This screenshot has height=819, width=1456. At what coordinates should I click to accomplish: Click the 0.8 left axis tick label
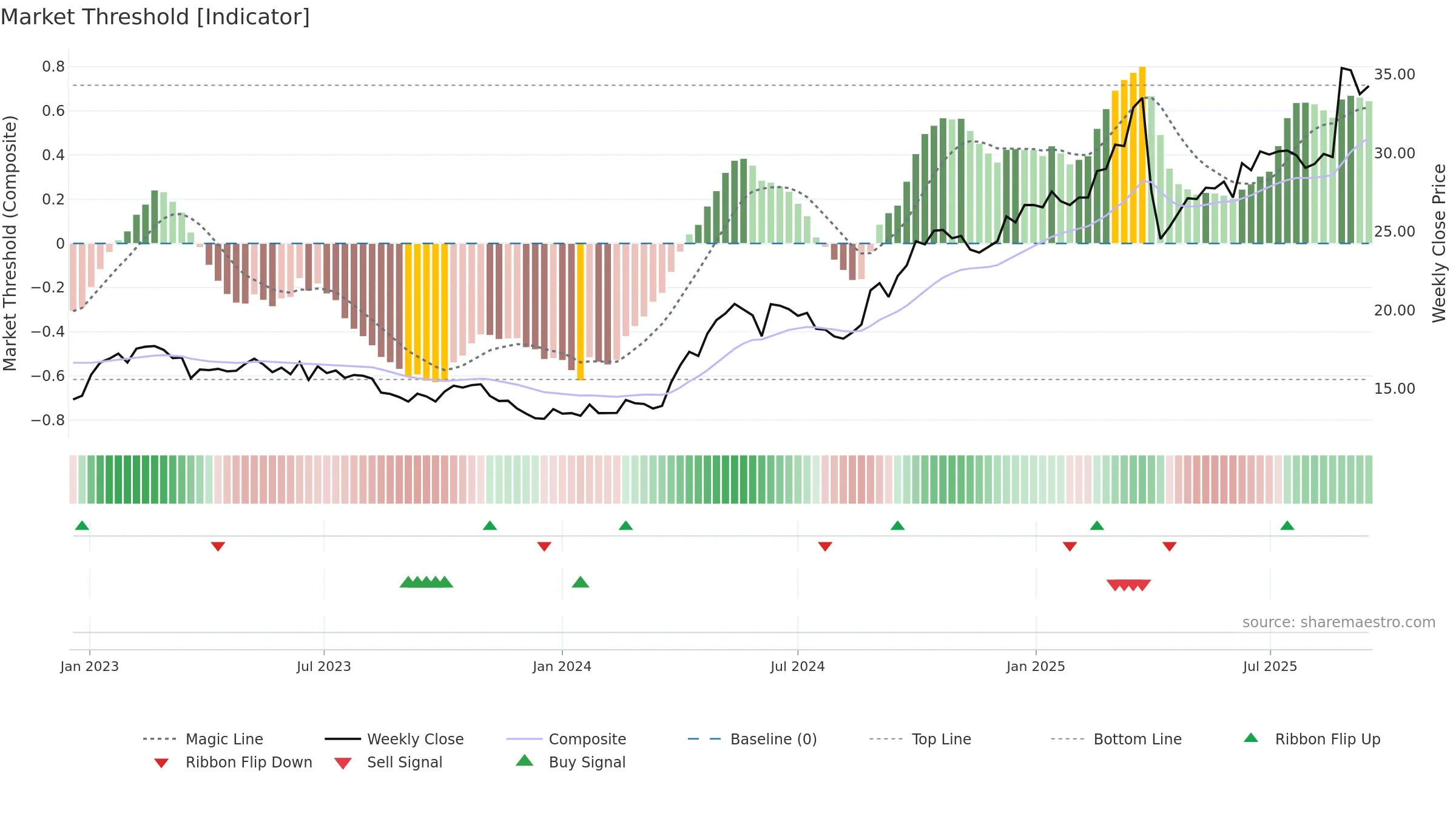point(53,67)
